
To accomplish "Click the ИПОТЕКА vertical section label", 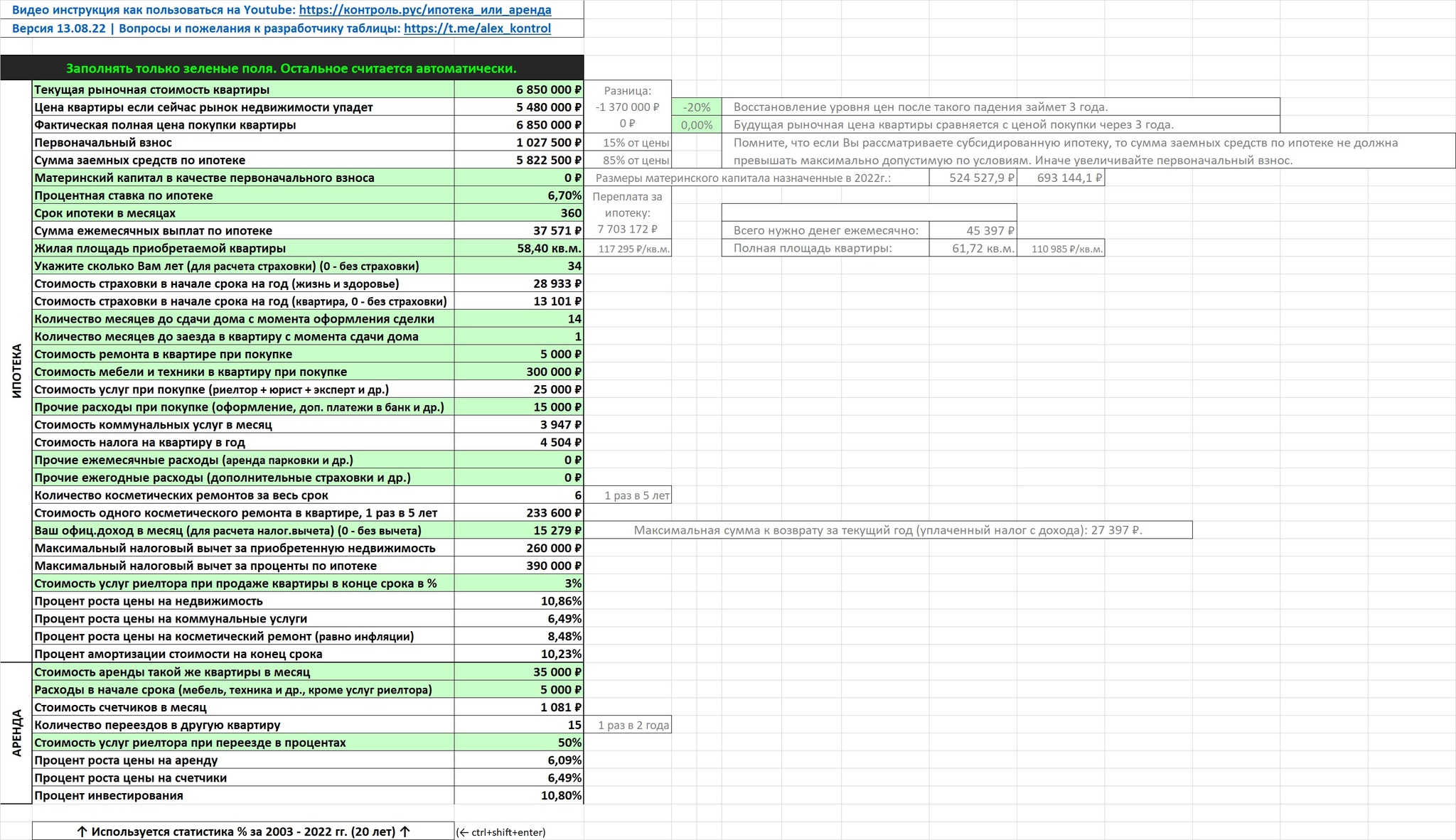I will point(16,371).
